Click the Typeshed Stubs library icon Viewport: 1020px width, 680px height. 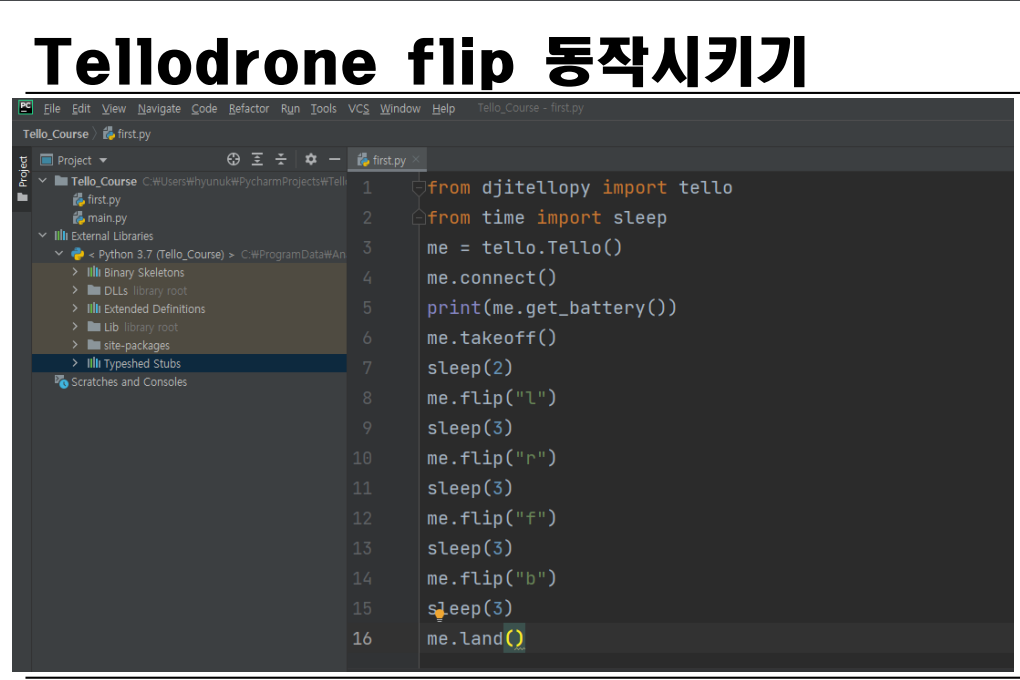pos(94,363)
